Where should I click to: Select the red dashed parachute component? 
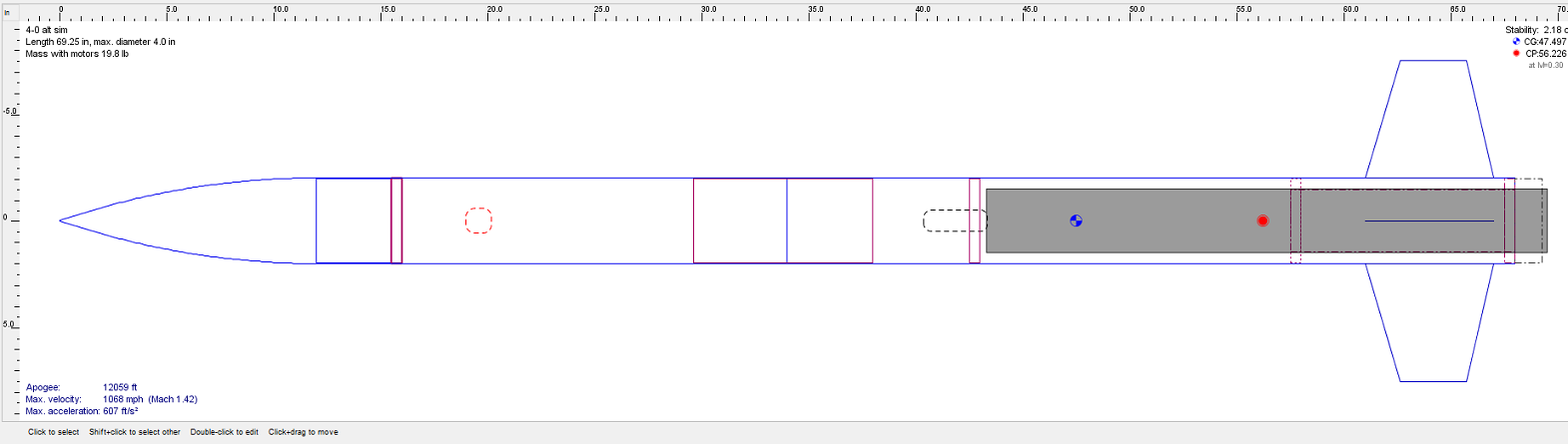(478, 221)
